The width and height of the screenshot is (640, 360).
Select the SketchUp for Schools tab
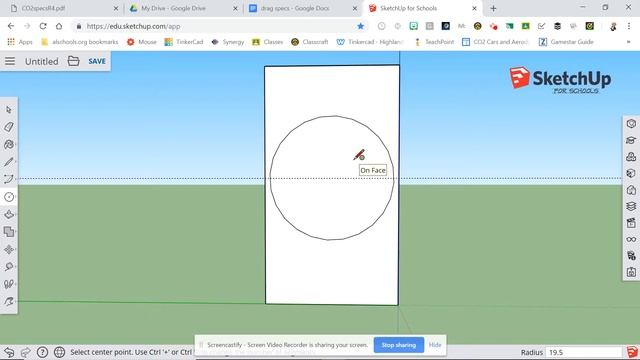pos(422,8)
